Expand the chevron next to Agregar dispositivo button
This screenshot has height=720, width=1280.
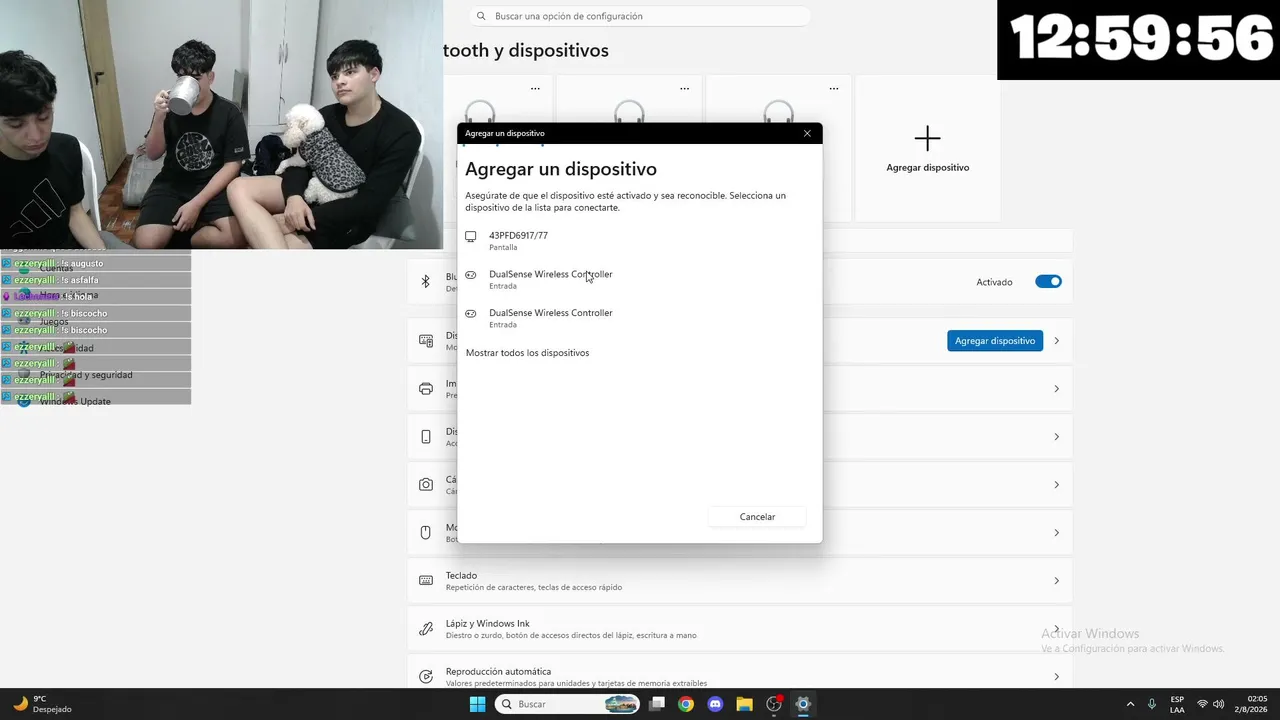point(1056,341)
